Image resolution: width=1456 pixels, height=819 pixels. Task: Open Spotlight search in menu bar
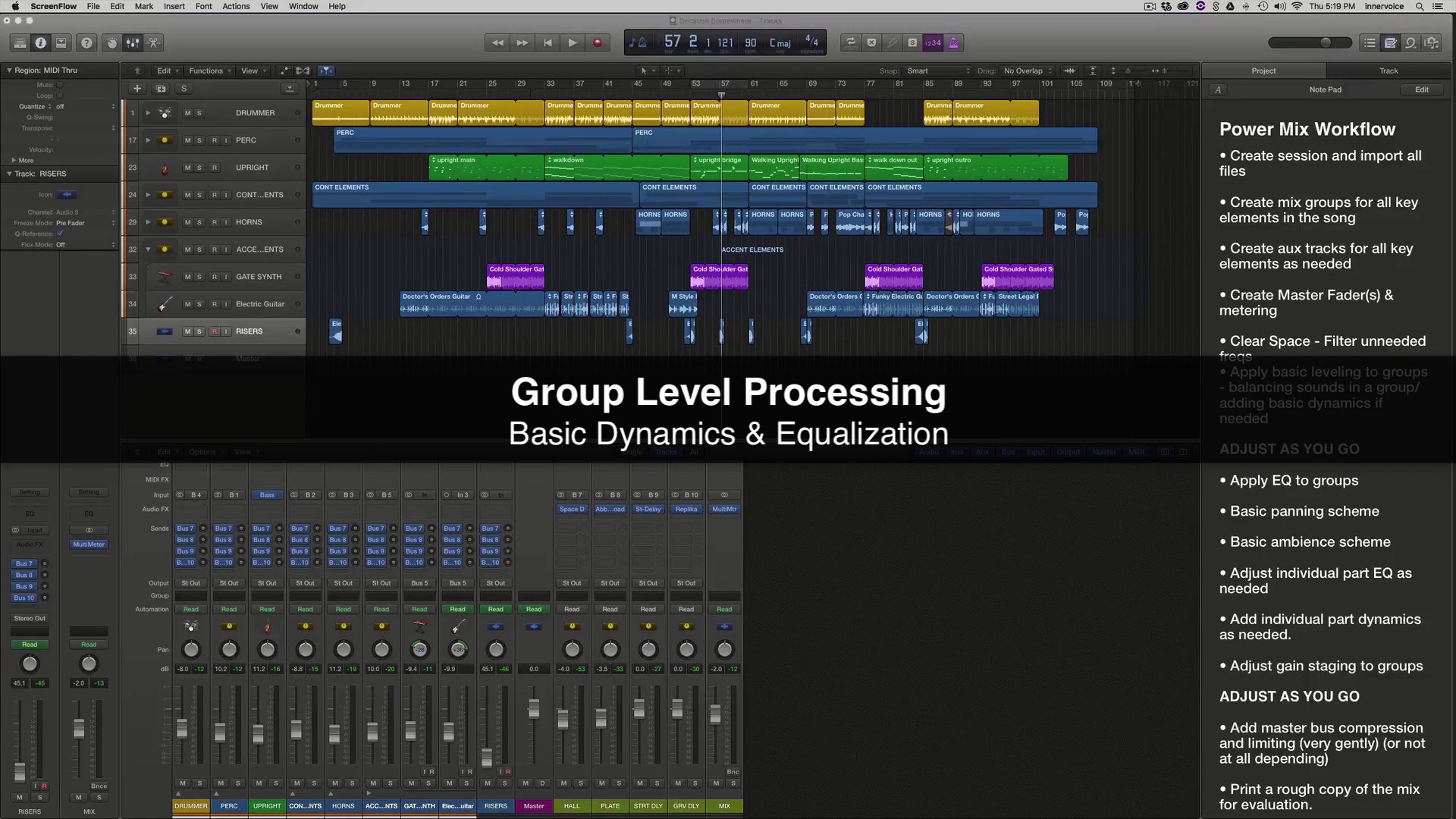1419,6
